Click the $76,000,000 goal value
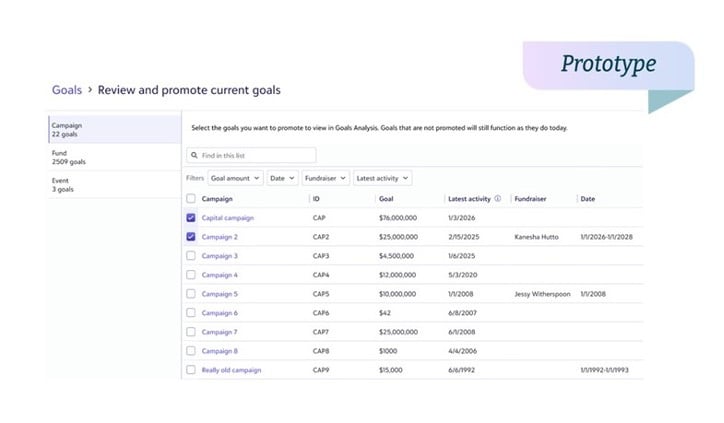The image size is (724, 423). [x=398, y=218]
